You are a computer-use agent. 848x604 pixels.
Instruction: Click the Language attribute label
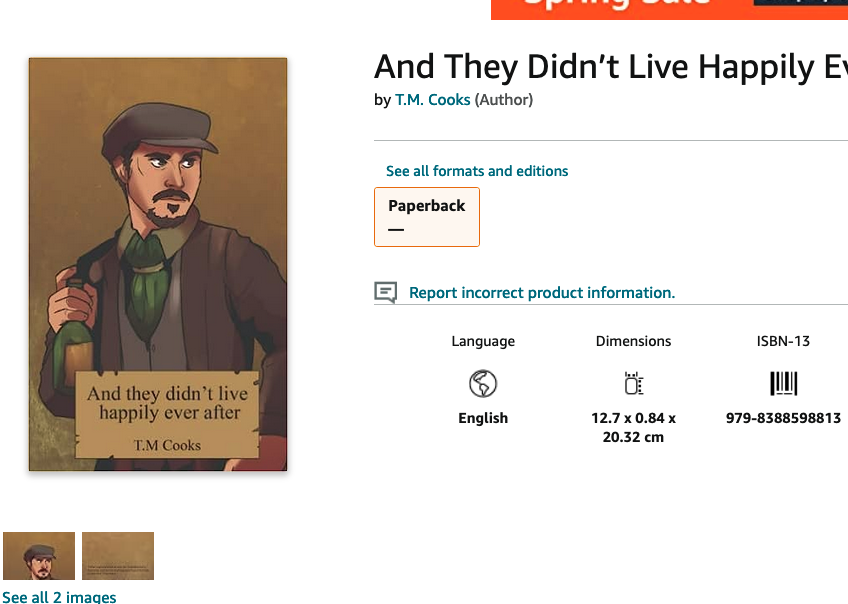(x=483, y=341)
